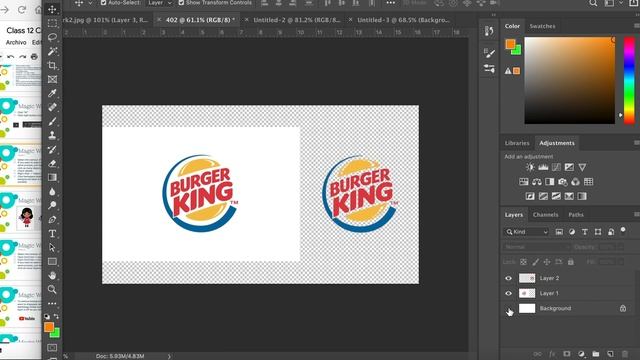The height and width of the screenshot is (360, 640).
Task: Switch to the Paths tab
Action: pos(576,215)
